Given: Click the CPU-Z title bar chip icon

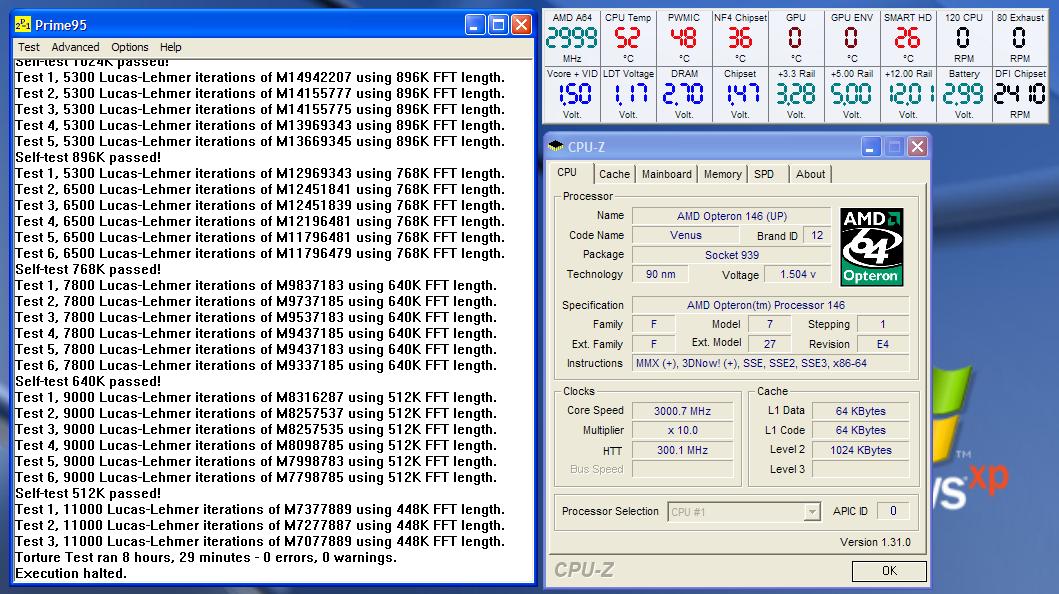Looking at the screenshot, I should coord(556,146).
